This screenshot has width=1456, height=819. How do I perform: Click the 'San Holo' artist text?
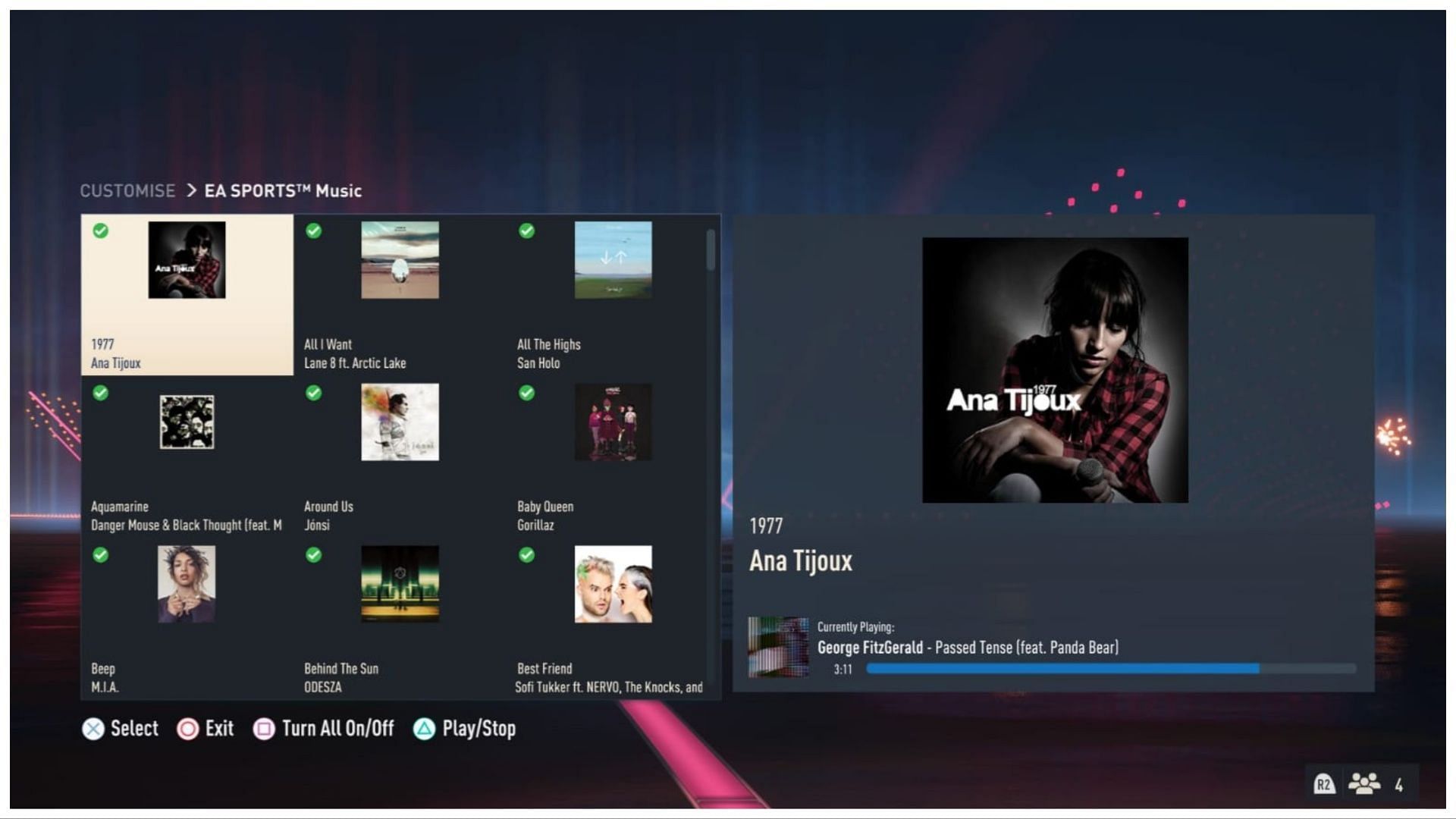coord(538,363)
